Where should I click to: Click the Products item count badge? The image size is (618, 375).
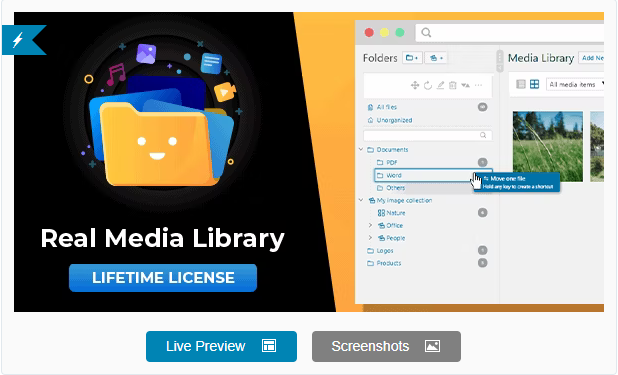(x=482, y=263)
